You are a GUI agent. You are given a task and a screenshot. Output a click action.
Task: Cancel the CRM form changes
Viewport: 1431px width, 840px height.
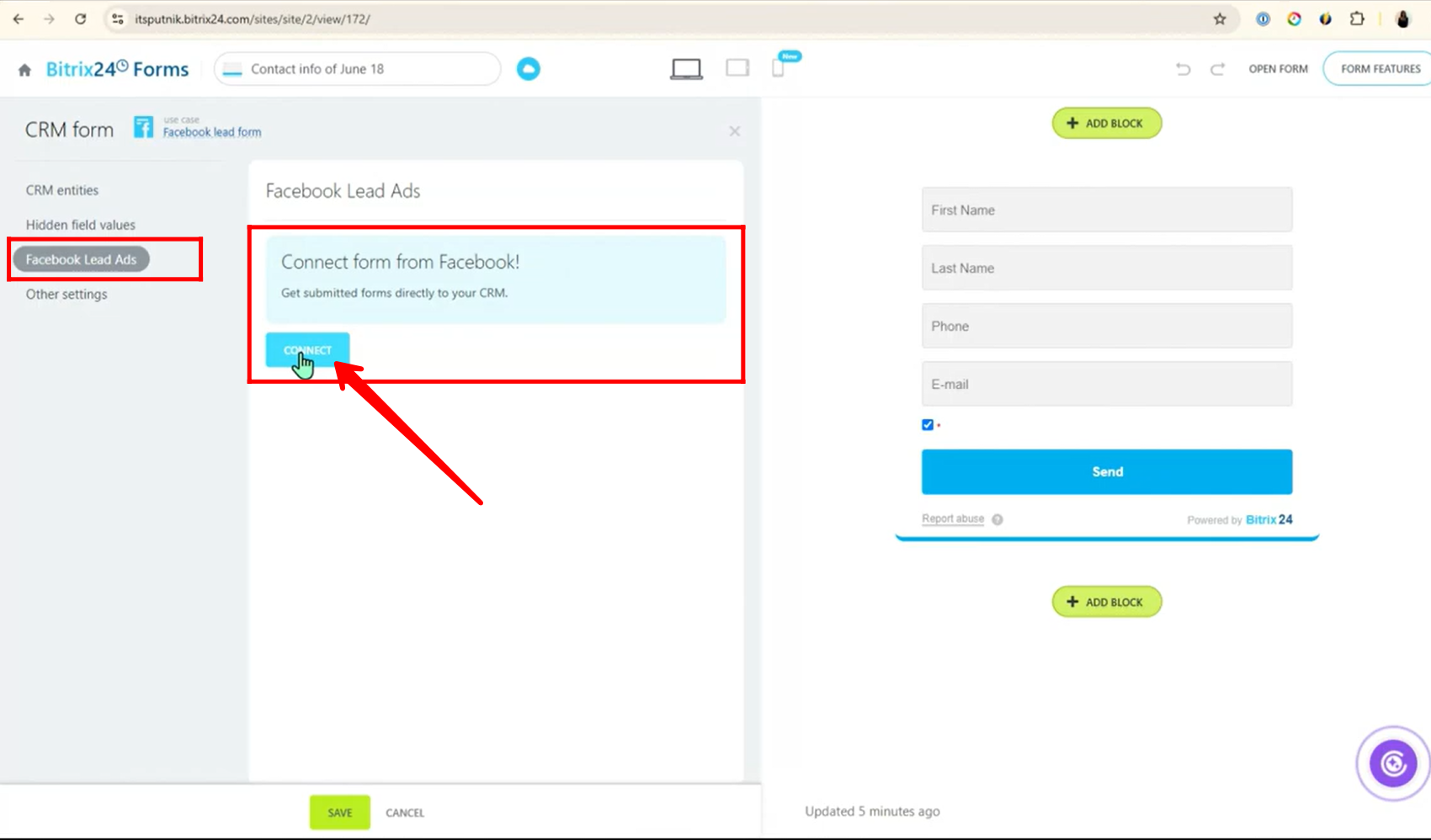click(x=405, y=812)
